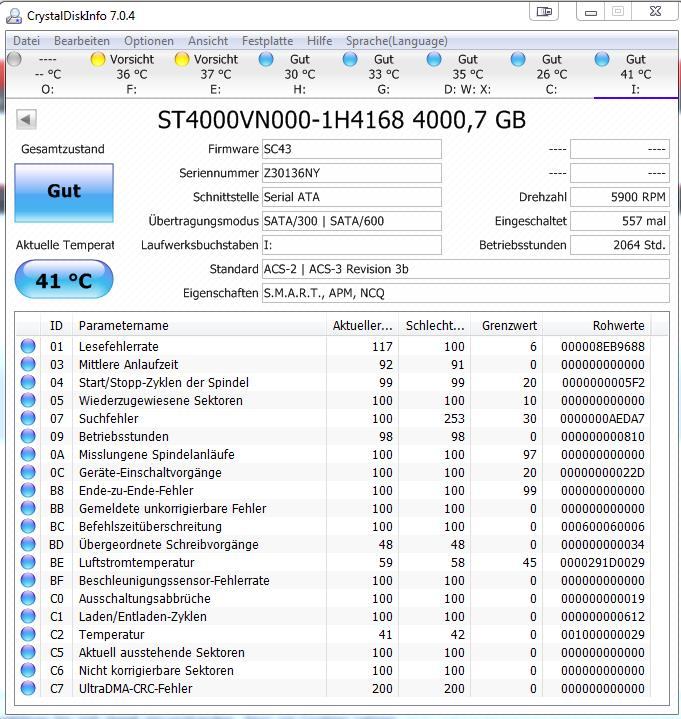Viewport: 681px width, 719px height.
Task: Select the UltraDMA-CRC-Fehler parameter name
Action: coord(135,688)
